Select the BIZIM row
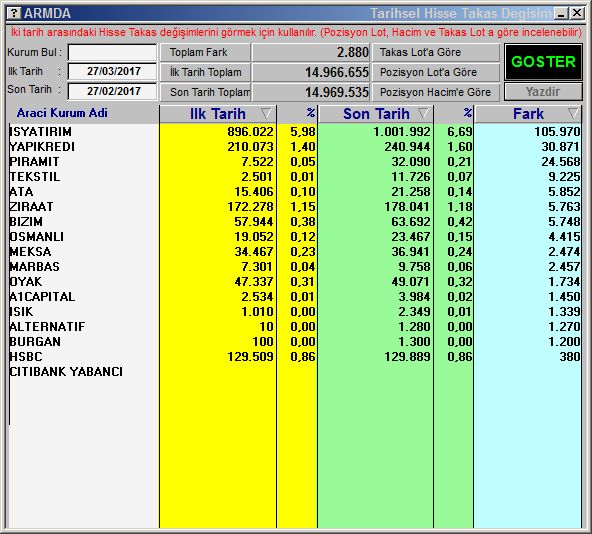Viewport: 592px width, 534px height. (x=295, y=222)
